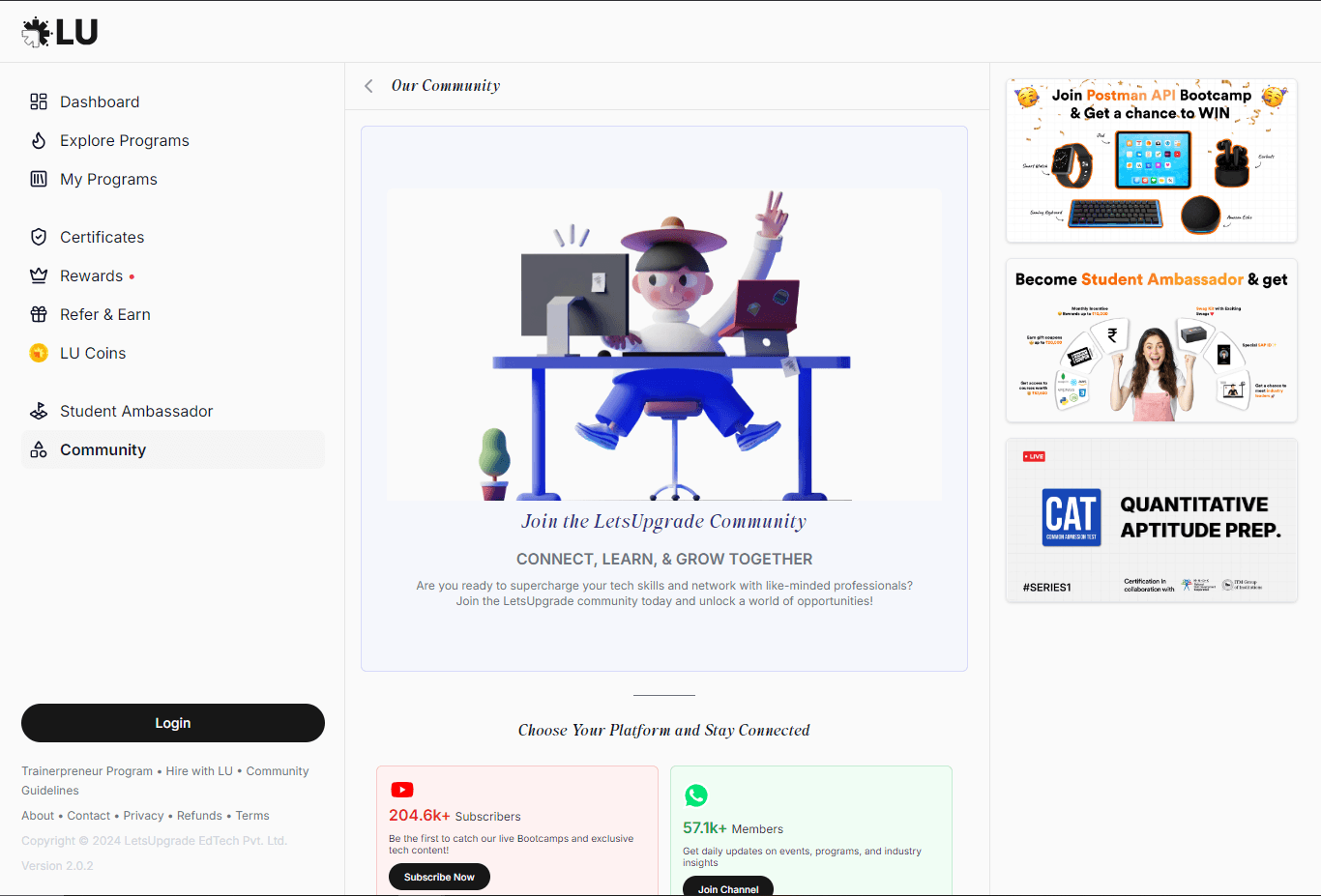The image size is (1321, 896).
Task: Click the WhatsApp icon on the members card
Action: pyautogui.click(x=697, y=795)
